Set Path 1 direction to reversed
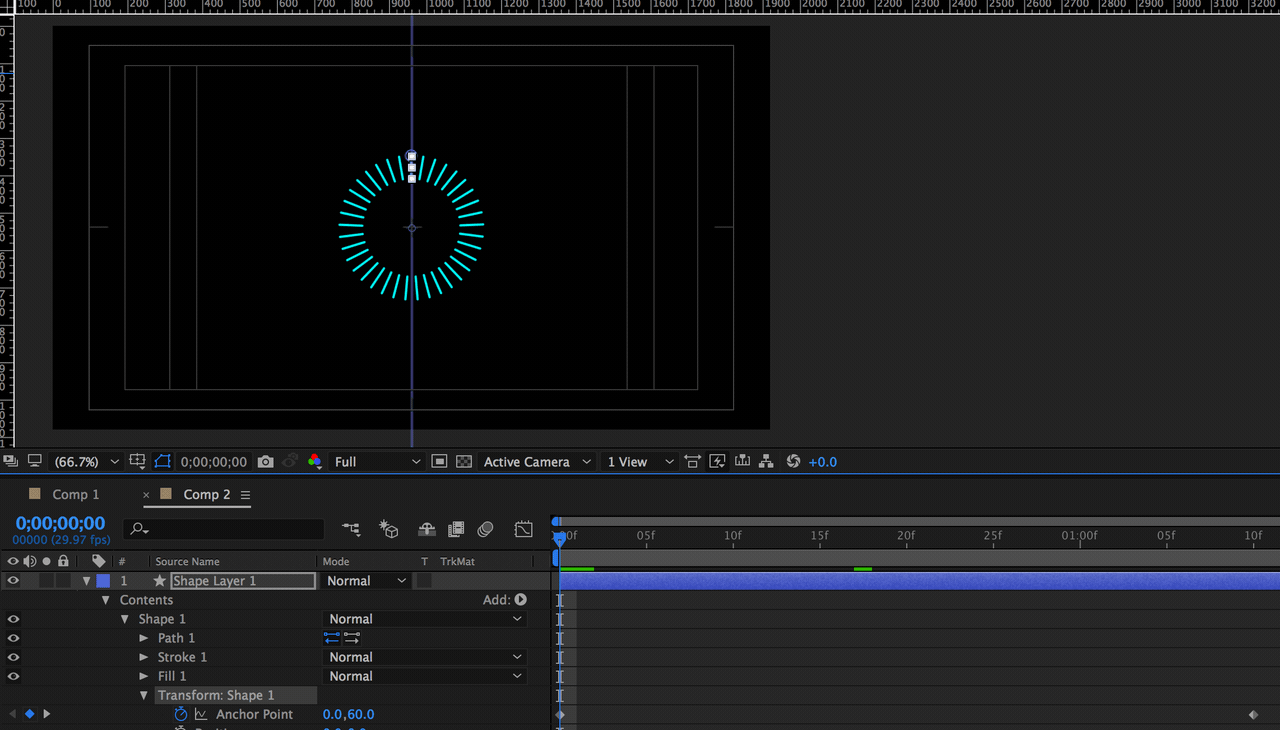1280x730 pixels. click(x=352, y=637)
